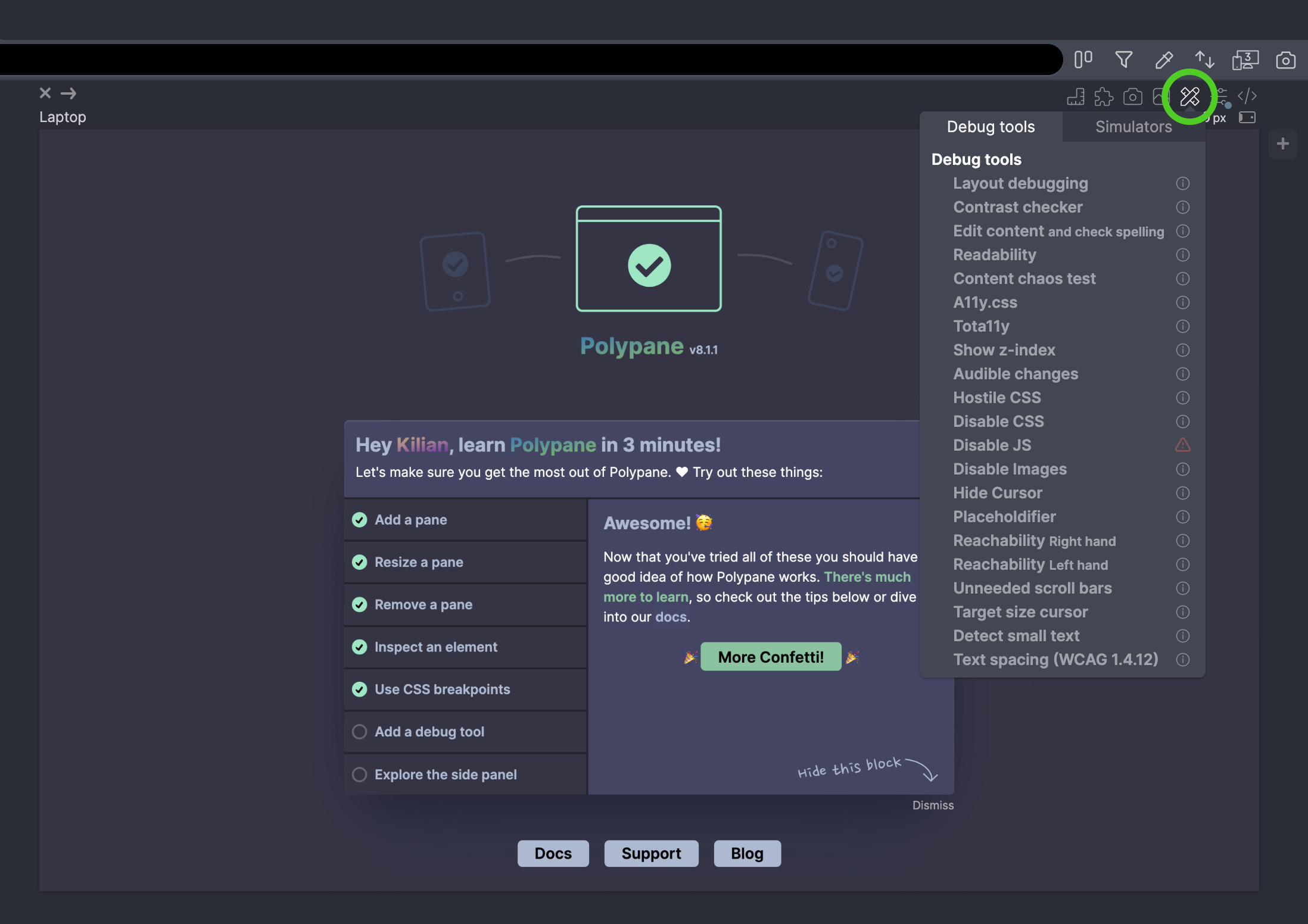
Task: Select Target size cursor
Action: 1020,612
